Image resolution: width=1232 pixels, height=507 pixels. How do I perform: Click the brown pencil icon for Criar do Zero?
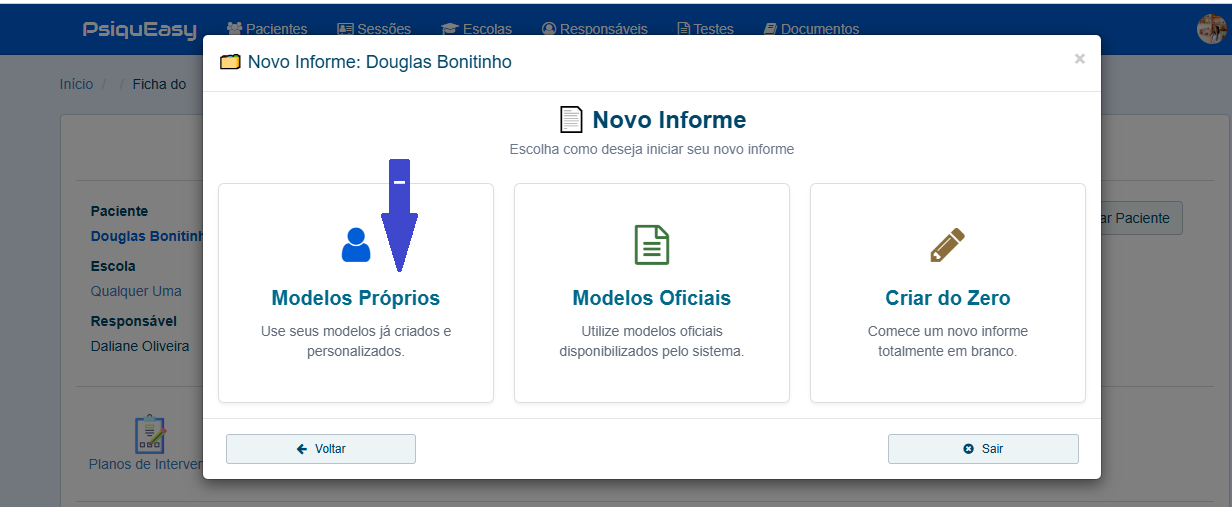click(947, 245)
